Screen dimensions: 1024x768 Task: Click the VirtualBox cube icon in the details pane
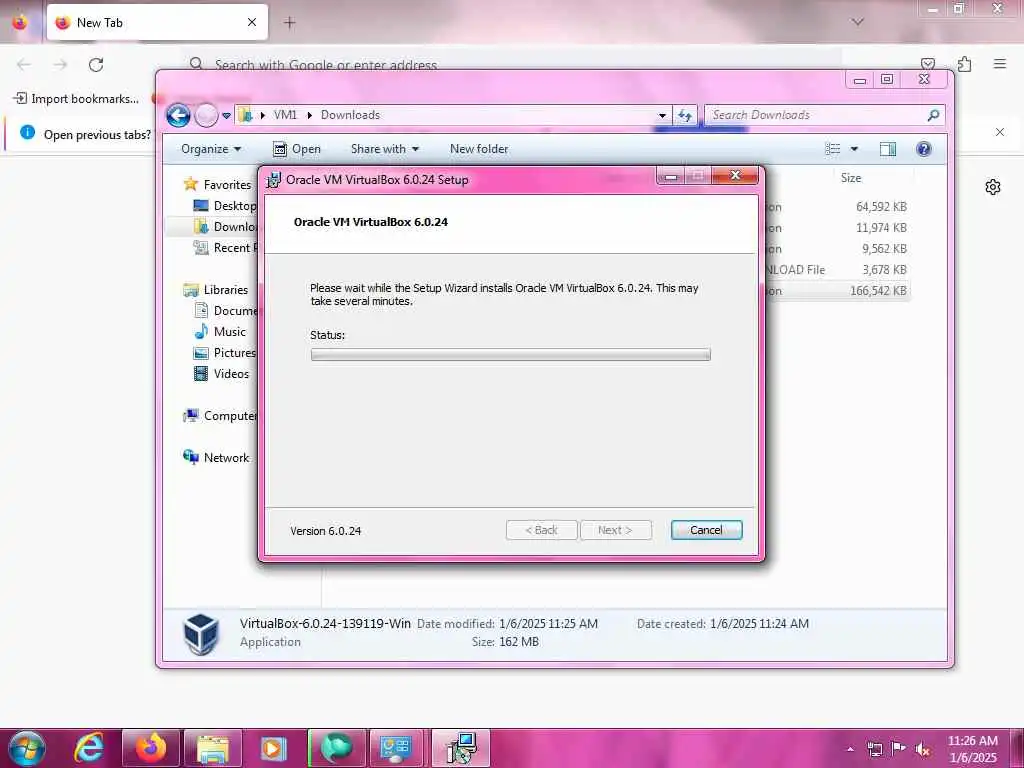pyautogui.click(x=200, y=633)
